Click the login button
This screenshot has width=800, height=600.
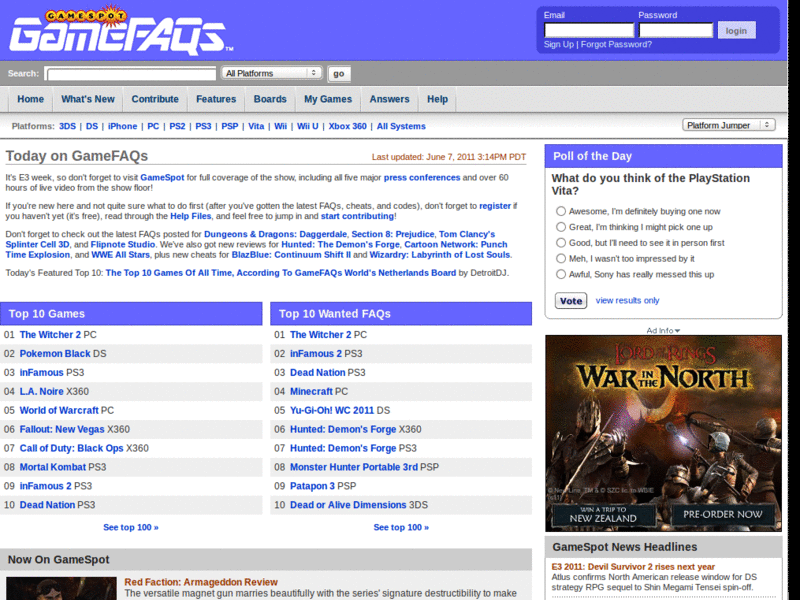[736, 31]
